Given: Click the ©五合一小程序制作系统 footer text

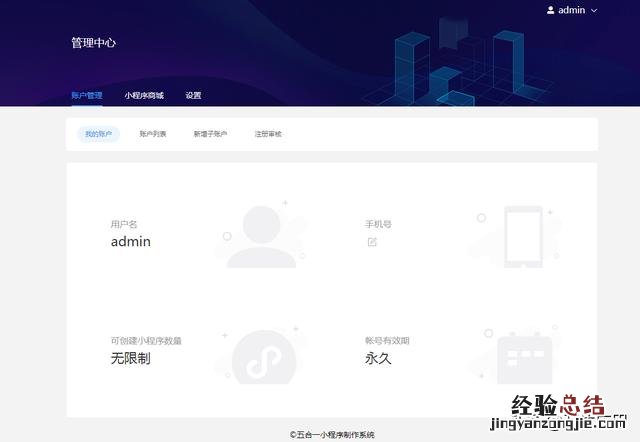Looking at the screenshot, I should [332, 435].
